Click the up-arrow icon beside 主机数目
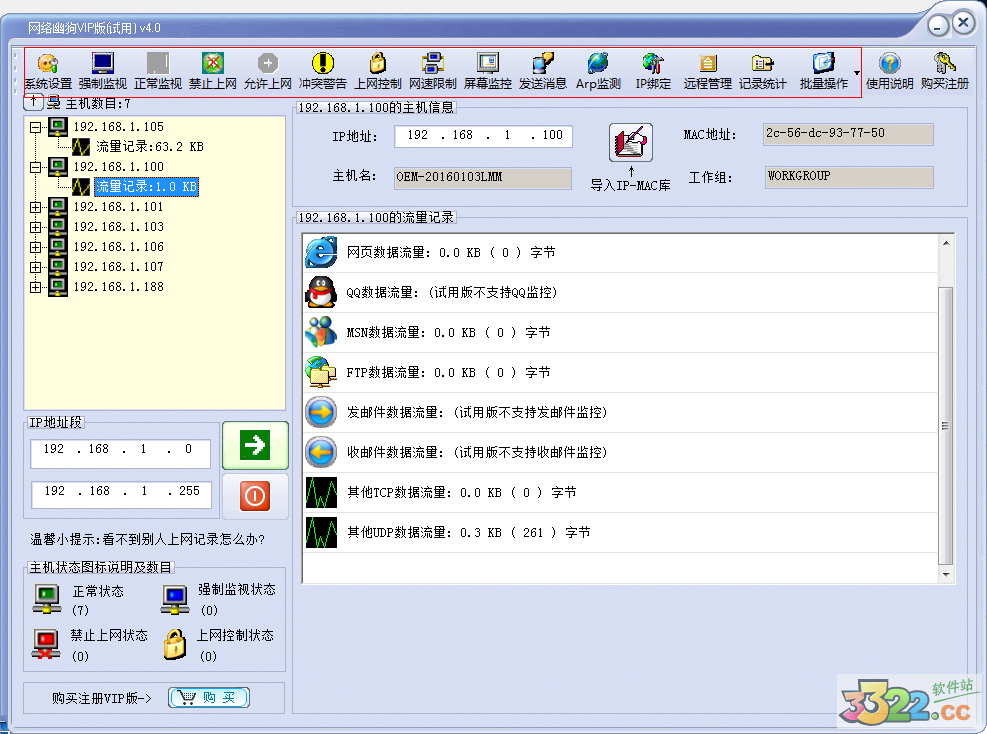Screen dimensions: 987x734 tap(33, 101)
